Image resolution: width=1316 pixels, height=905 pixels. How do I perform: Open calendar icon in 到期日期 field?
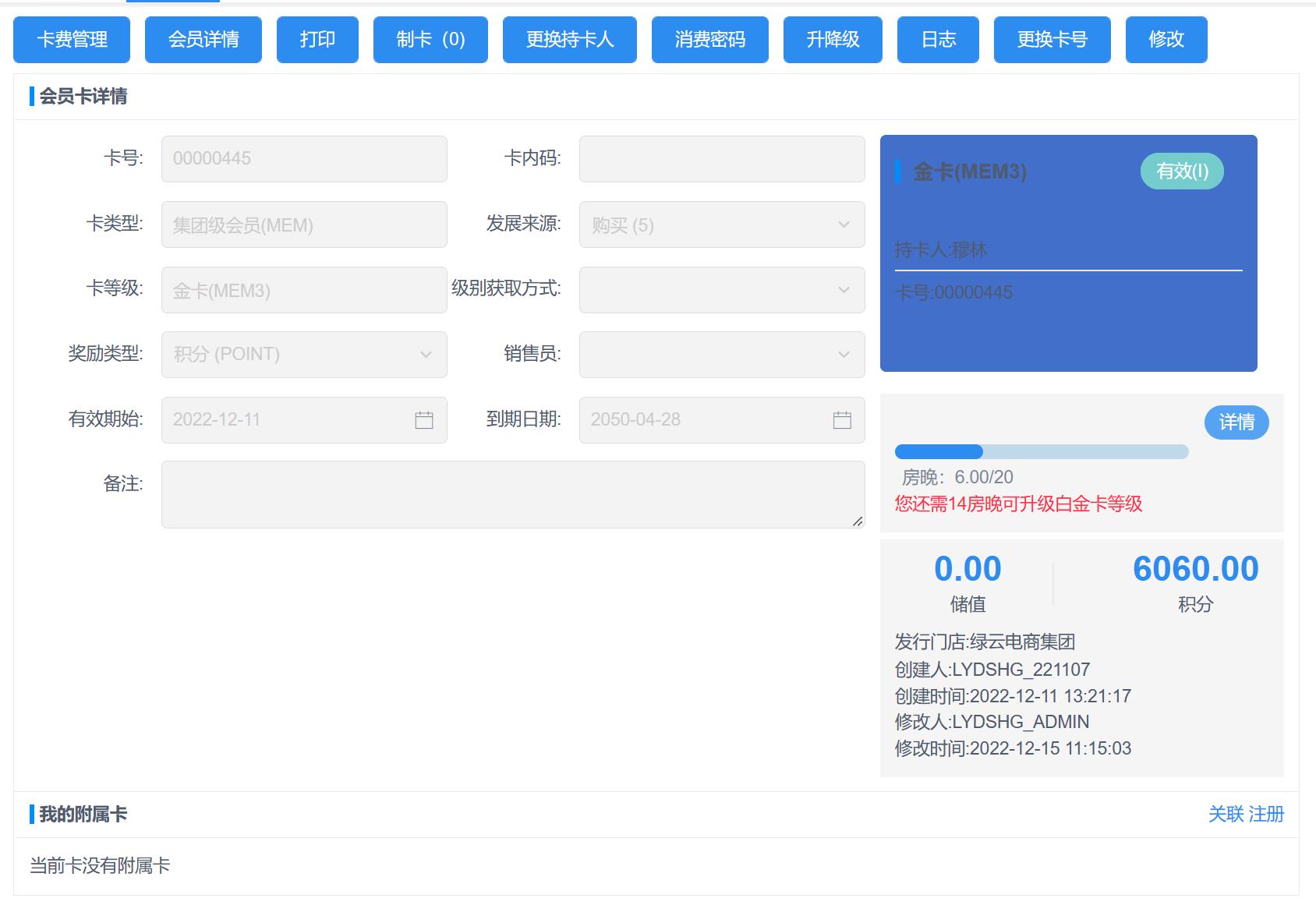pyautogui.click(x=842, y=420)
